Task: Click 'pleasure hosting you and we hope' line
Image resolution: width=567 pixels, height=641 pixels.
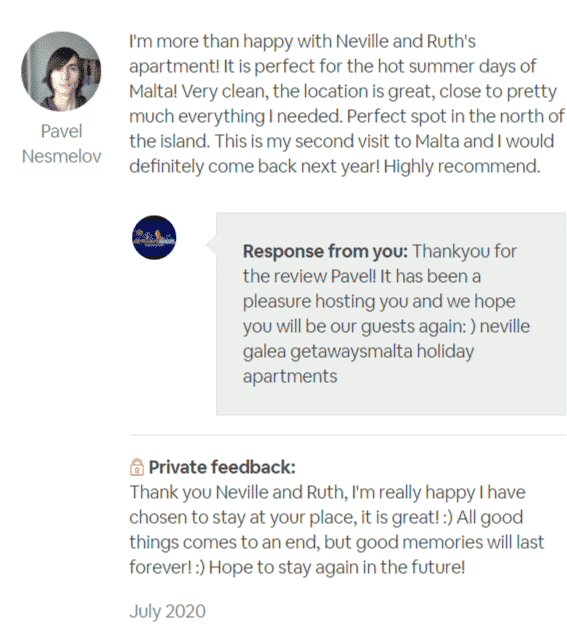Action: click(x=379, y=301)
